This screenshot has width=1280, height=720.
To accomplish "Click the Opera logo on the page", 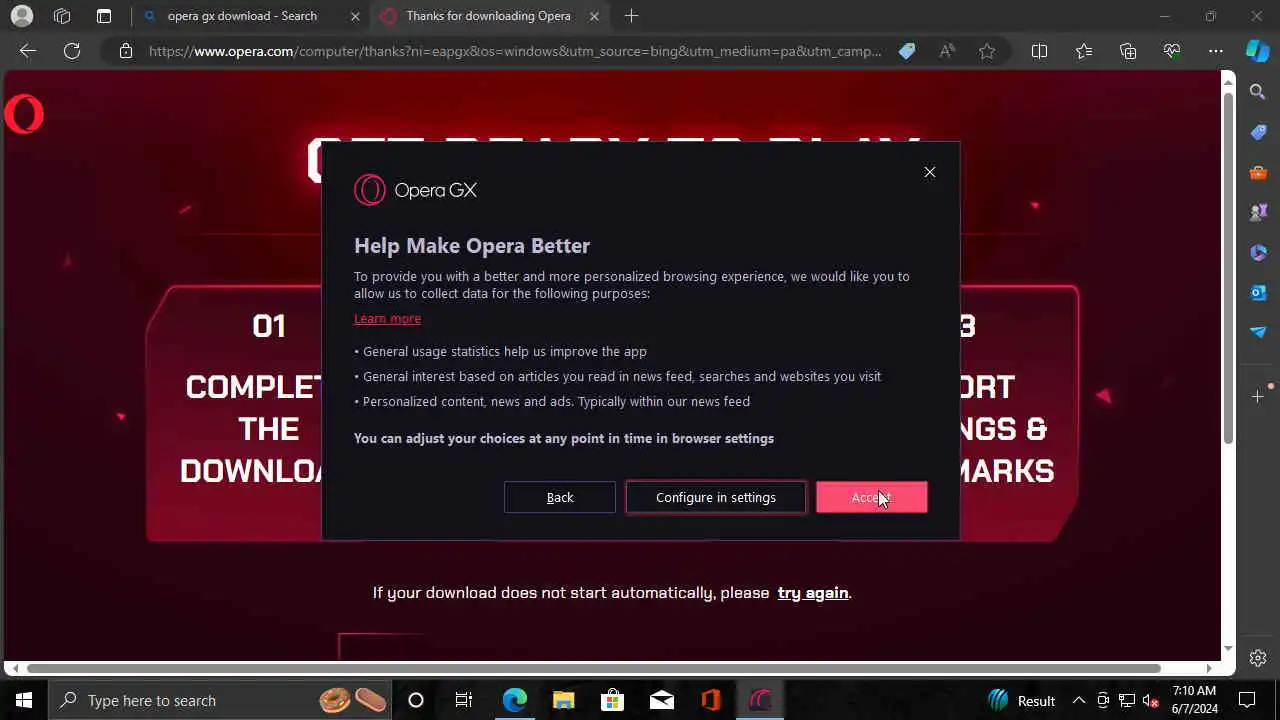I will [x=24, y=115].
